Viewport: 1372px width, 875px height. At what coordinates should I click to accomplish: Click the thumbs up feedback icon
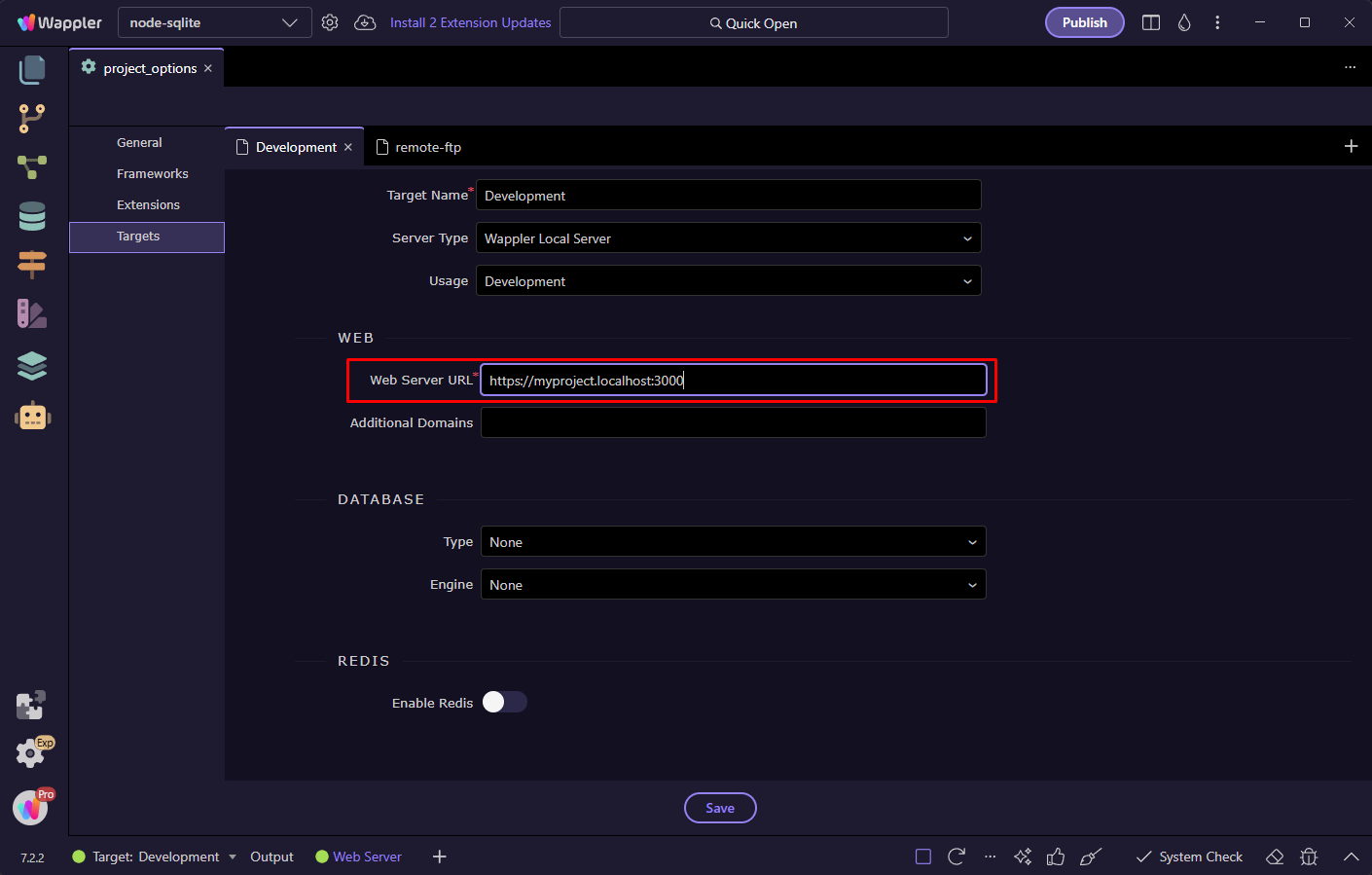pyautogui.click(x=1056, y=857)
